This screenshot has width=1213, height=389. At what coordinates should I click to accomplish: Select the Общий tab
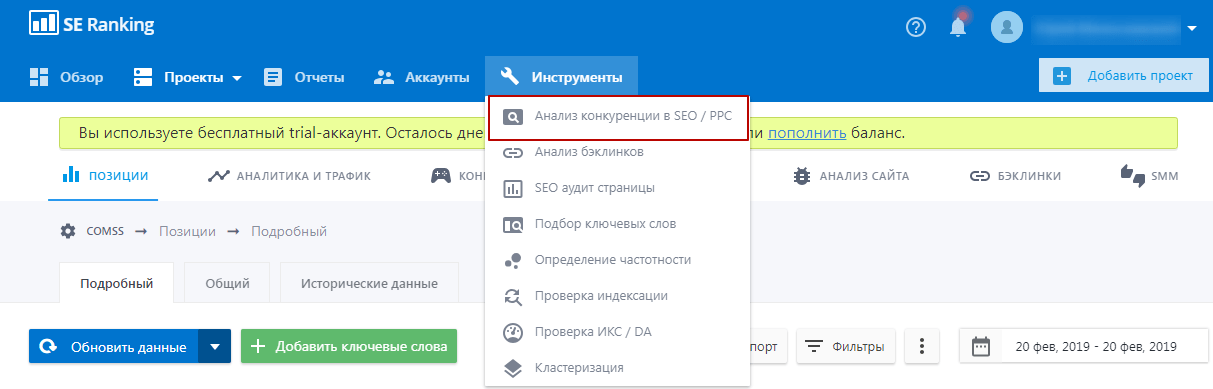[x=227, y=283]
